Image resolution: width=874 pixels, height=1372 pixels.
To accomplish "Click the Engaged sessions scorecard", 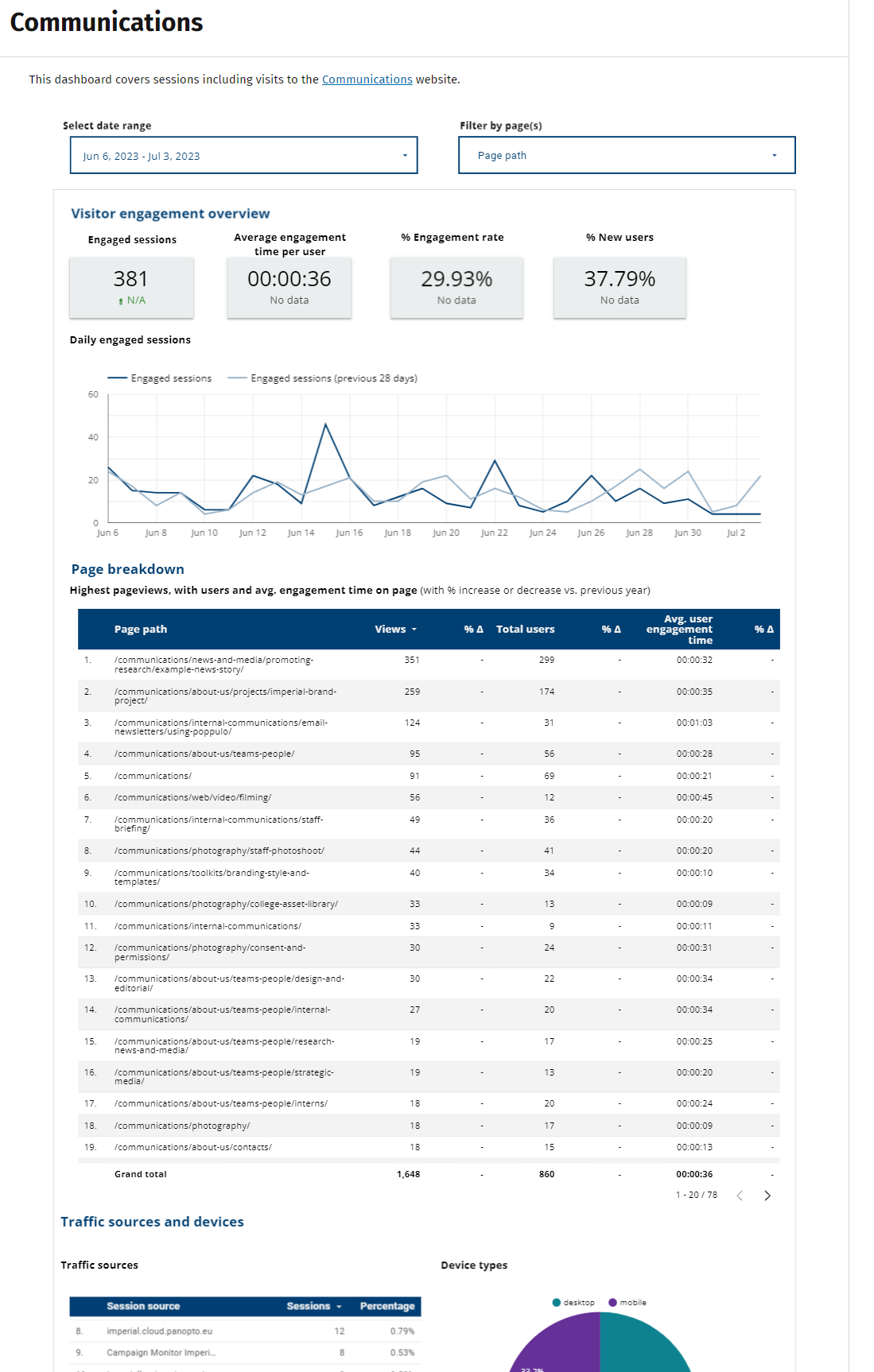I will [x=131, y=287].
